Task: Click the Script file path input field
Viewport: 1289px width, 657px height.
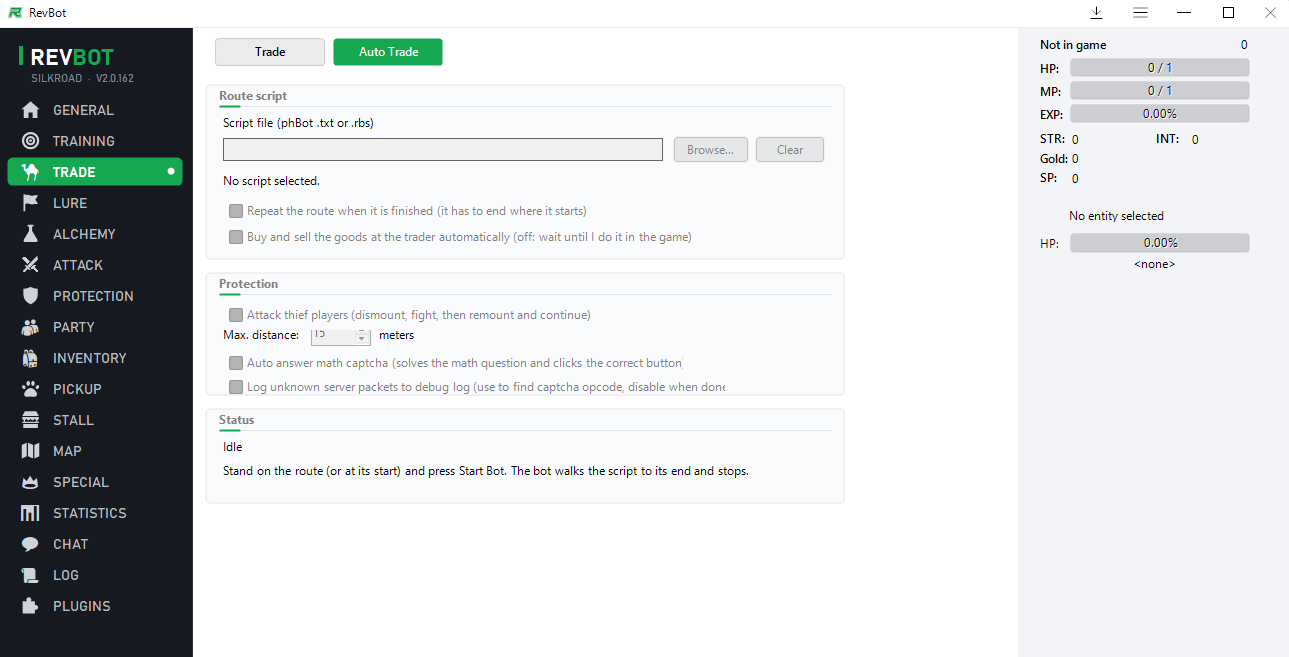Action: (443, 150)
